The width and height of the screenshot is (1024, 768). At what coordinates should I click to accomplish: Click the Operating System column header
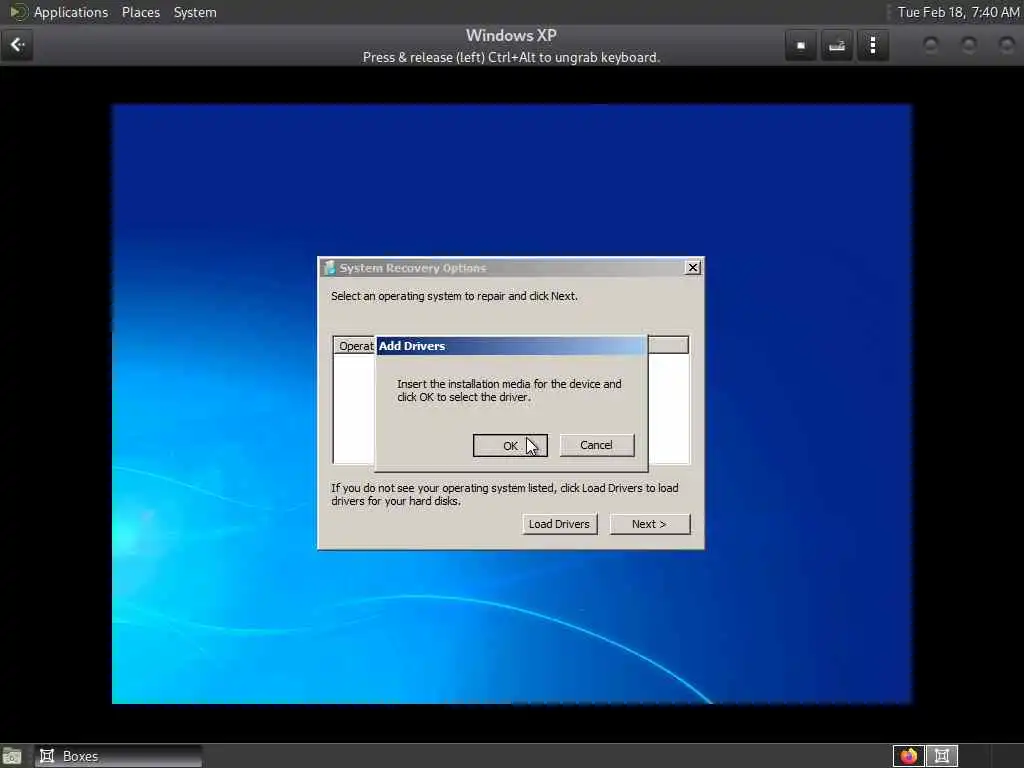pos(355,346)
